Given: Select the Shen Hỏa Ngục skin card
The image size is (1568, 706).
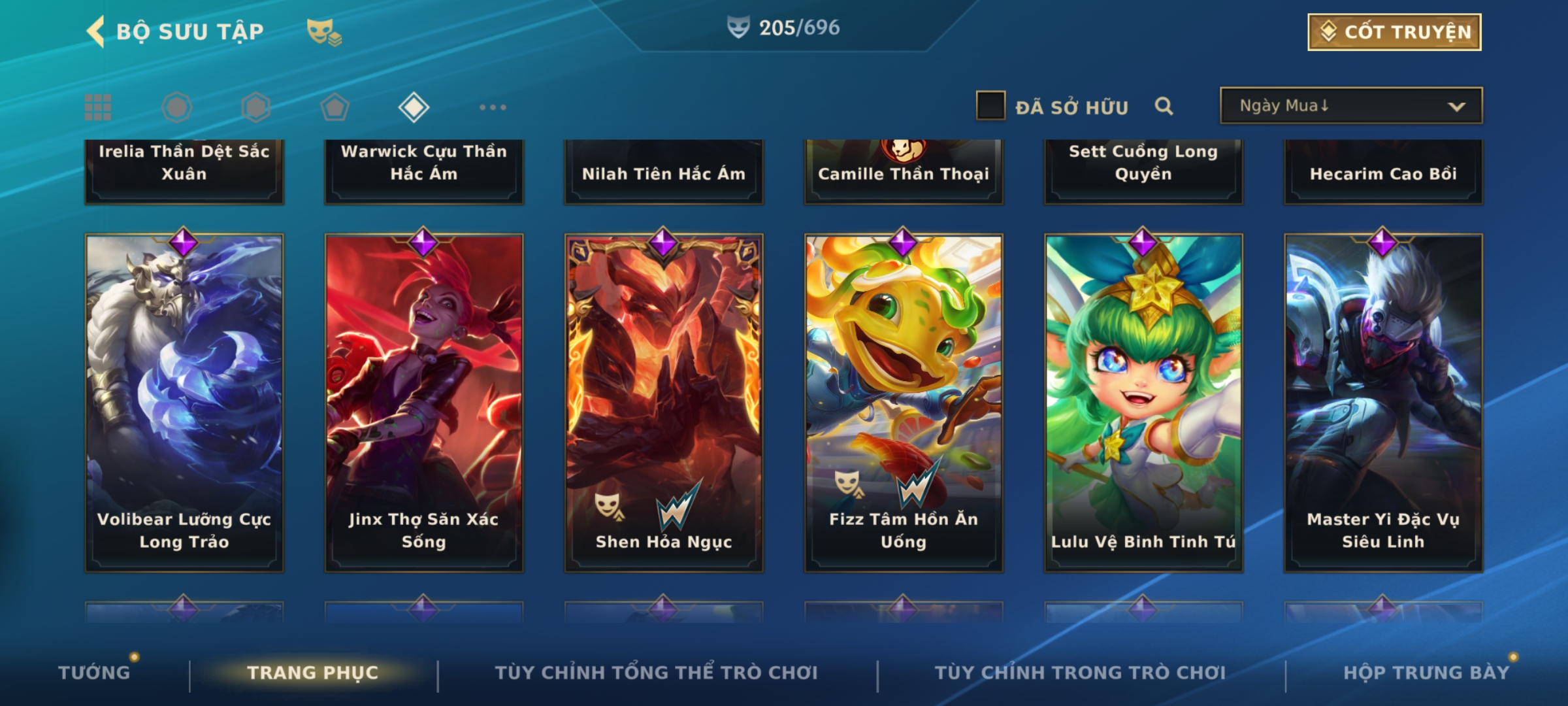Looking at the screenshot, I should (664, 403).
